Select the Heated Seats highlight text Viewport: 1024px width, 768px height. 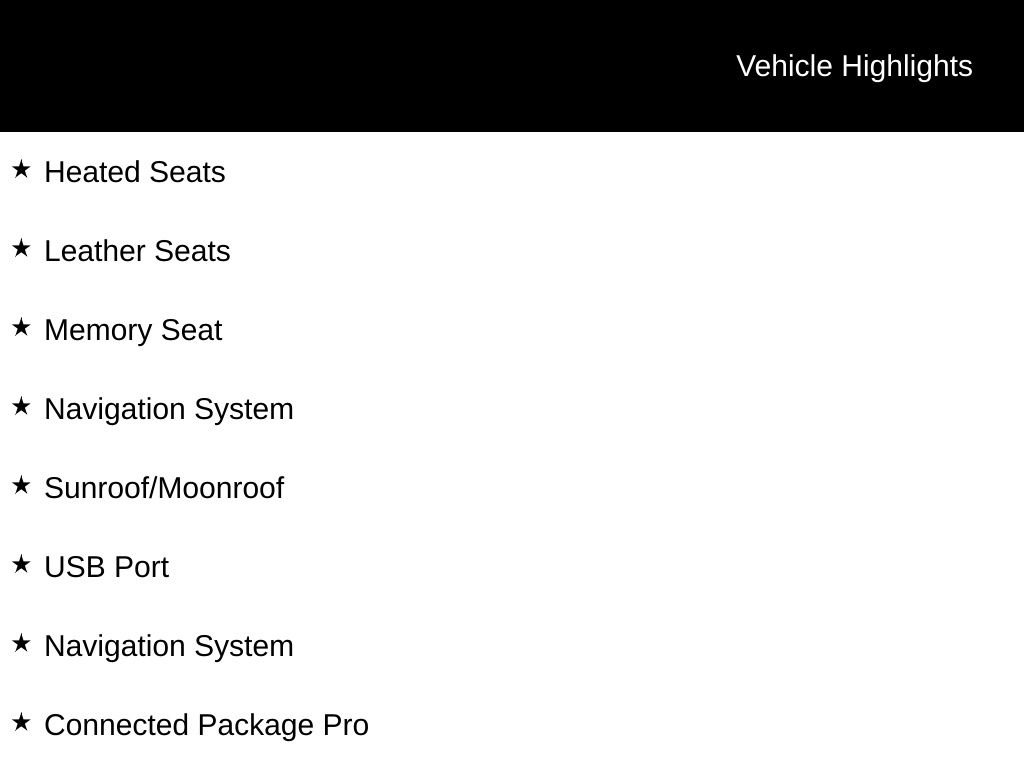[x=135, y=172]
